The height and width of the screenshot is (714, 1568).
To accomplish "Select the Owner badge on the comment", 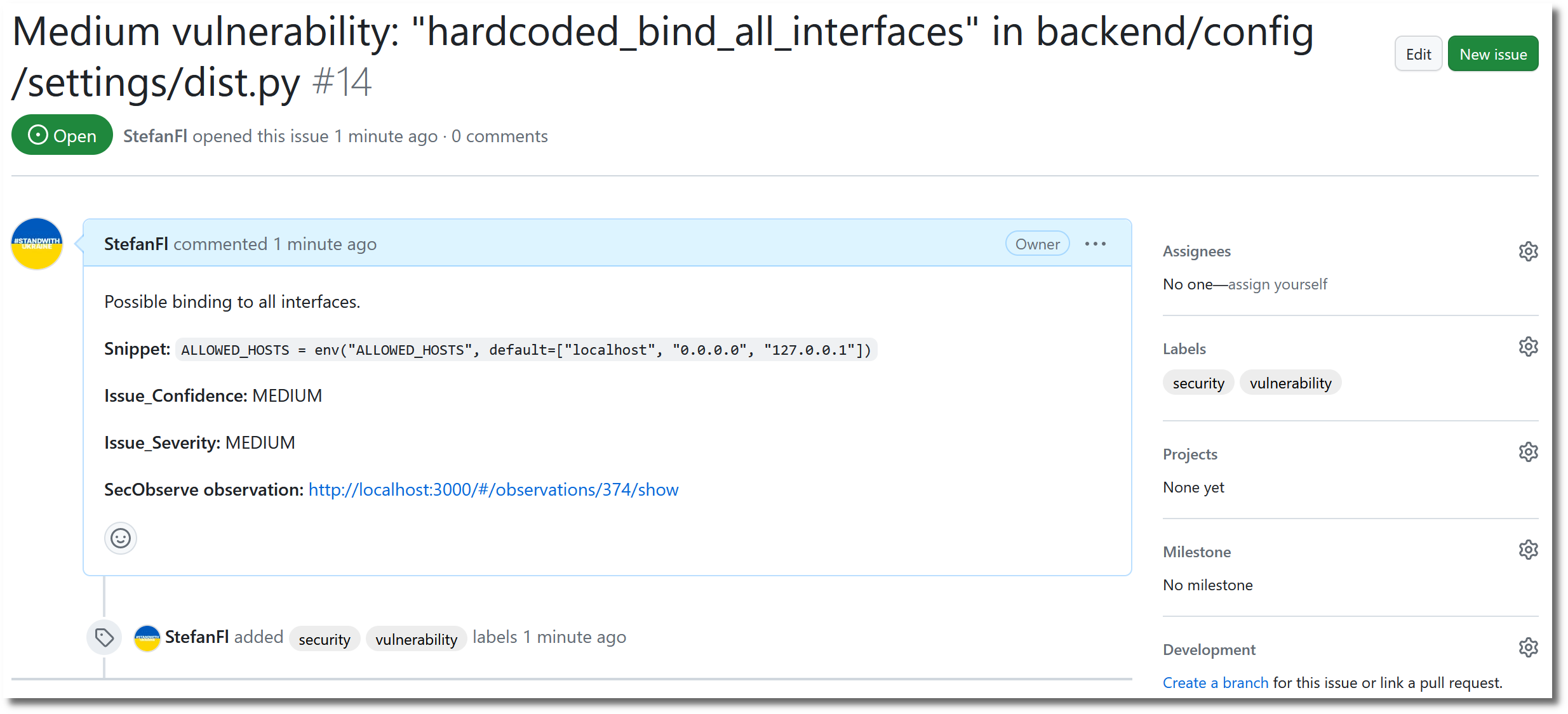I will [1036, 243].
